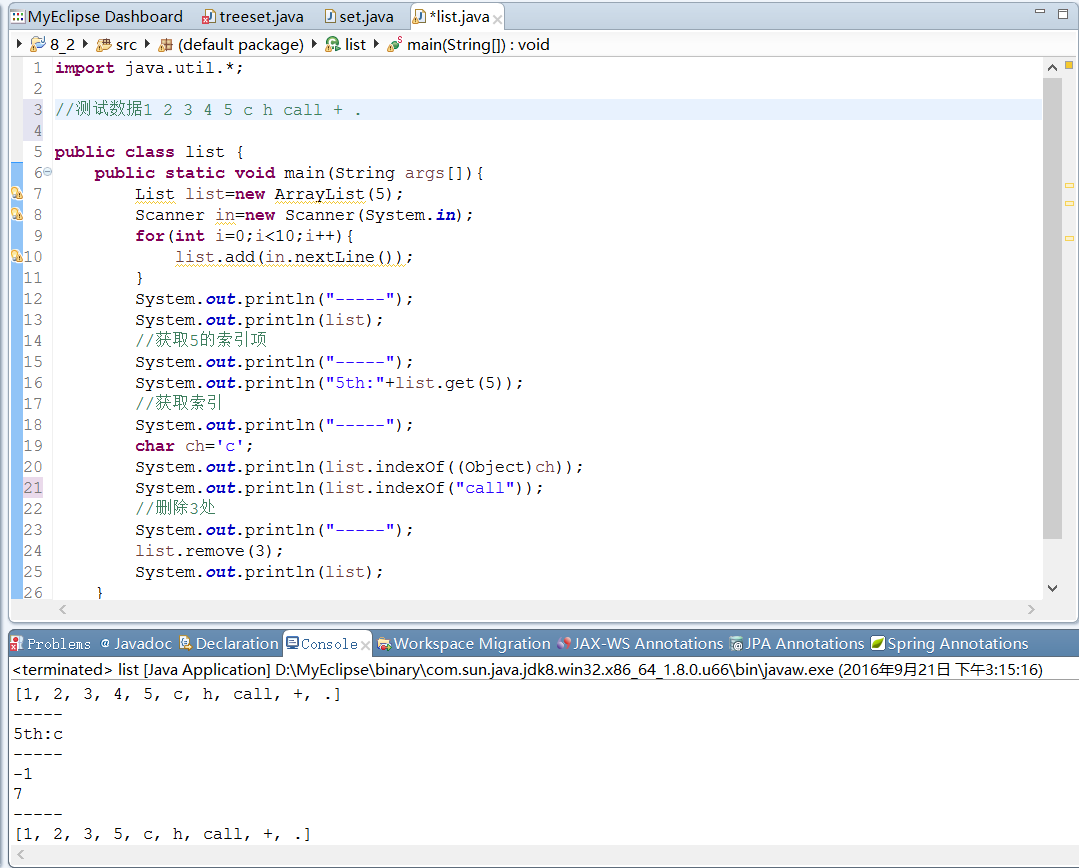Jump to line 7 warning in overview ruler
The height and width of the screenshot is (868, 1079).
(x=1069, y=185)
